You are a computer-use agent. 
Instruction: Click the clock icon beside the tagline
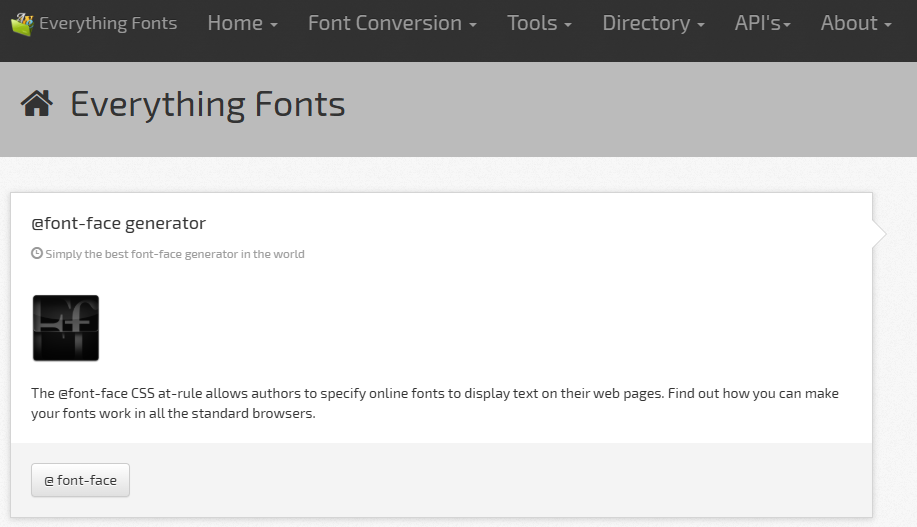point(37,253)
